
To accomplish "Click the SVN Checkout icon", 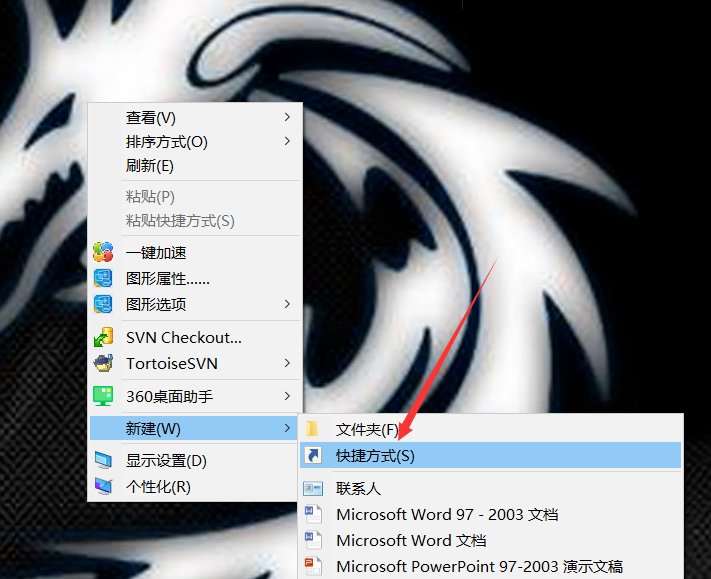I will click(x=103, y=337).
